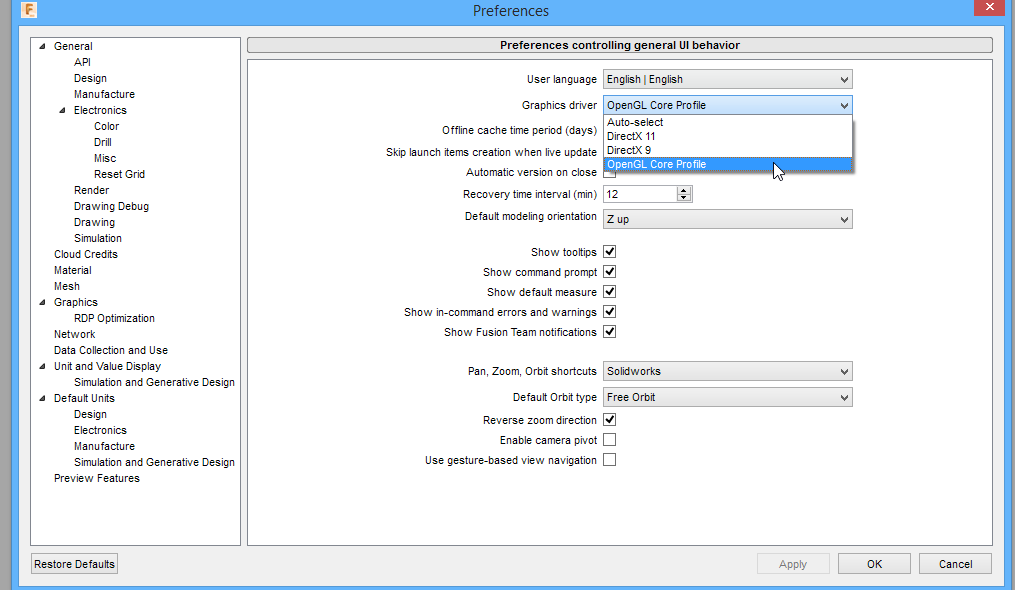The height and width of the screenshot is (590, 1015).
Task: Open the User language dropdown
Action: click(728, 79)
